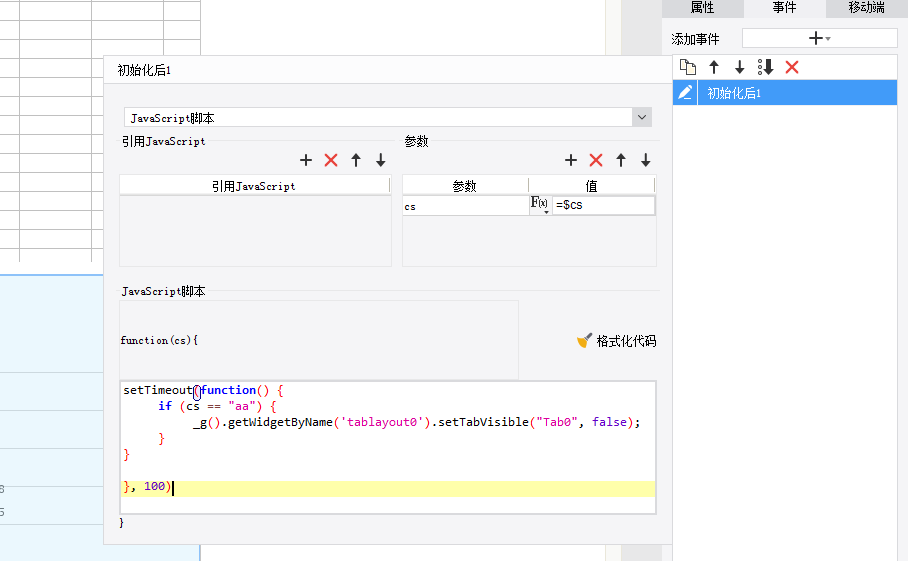Click the sort events icon
Viewport: 908px width, 561px height.
766,67
